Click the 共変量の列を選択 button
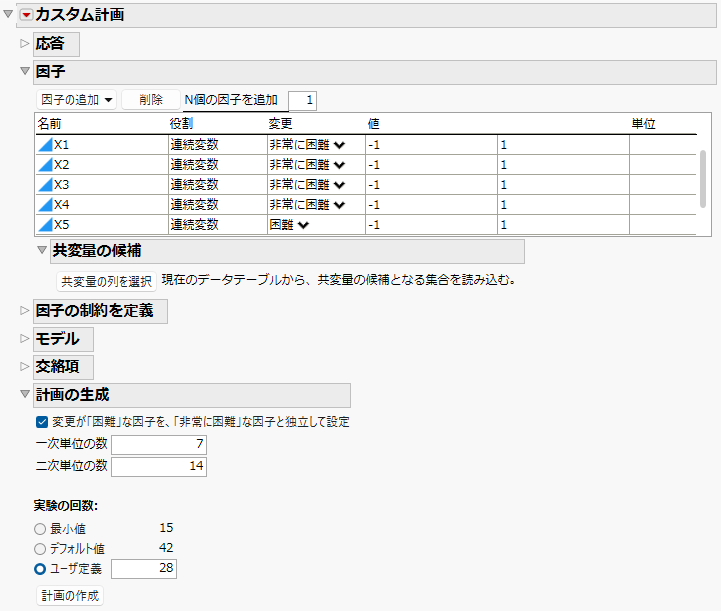Image resolution: width=721 pixels, height=611 pixels. coord(106,281)
